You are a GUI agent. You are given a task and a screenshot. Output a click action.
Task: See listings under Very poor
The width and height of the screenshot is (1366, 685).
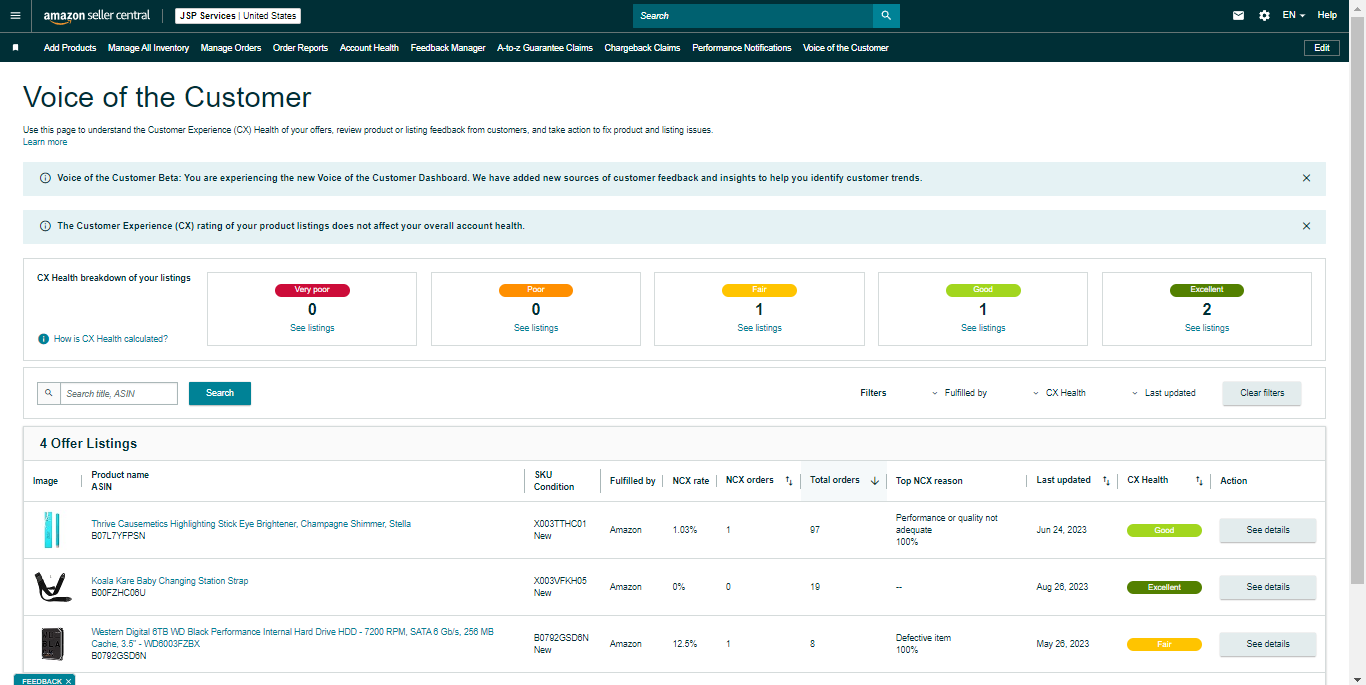312,328
